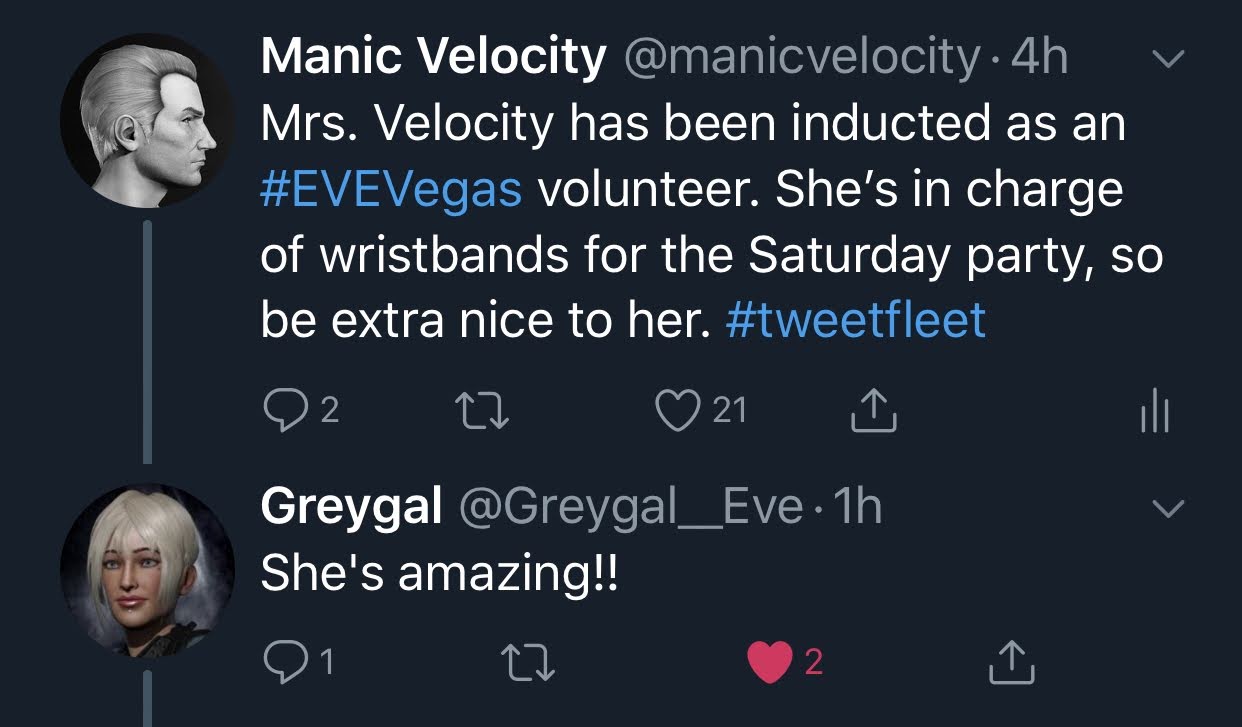Open the @manicvelocity handle
This screenshot has width=1242, height=727.
(x=801, y=60)
